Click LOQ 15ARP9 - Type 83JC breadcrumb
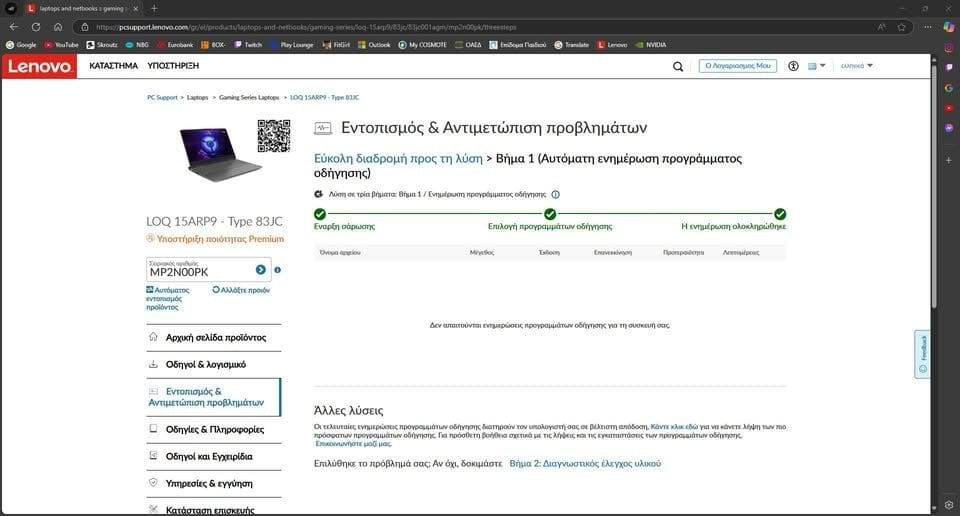This screenshot has height=516, width=960. point(324,97)
